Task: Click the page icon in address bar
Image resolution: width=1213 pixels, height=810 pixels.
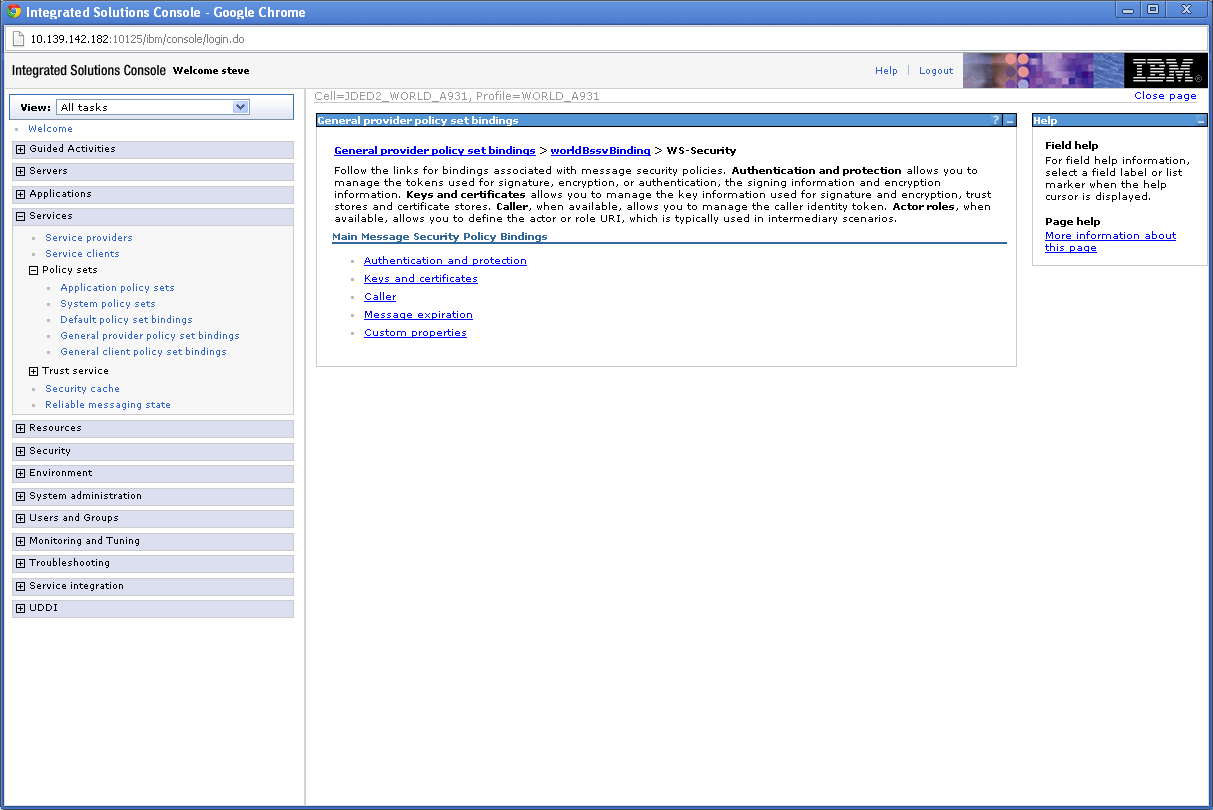Action: pyautogui.click(x=18, y=39)
